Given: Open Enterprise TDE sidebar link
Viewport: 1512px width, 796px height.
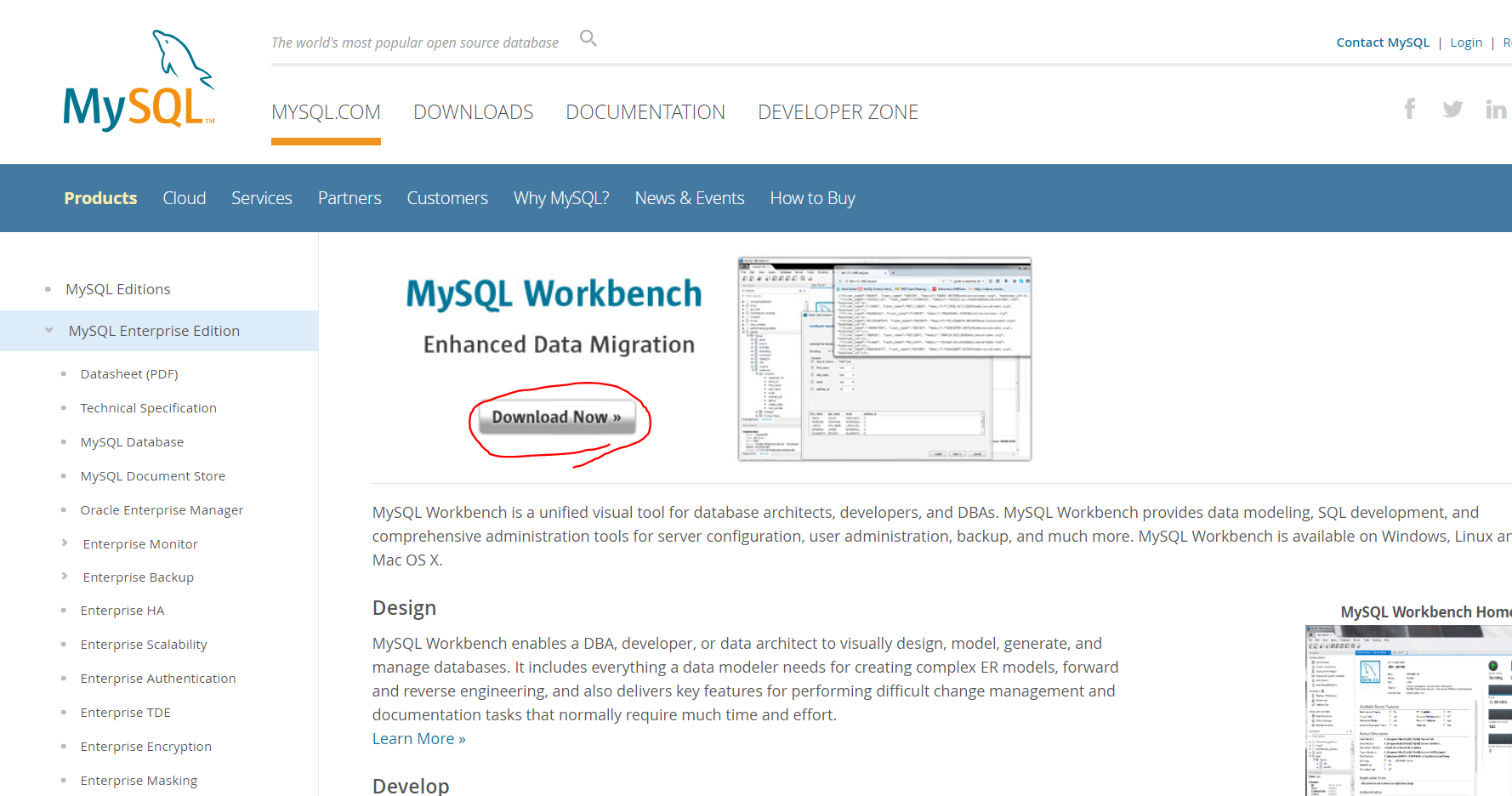Looking at the screenshot, I should tap(126, 713).
